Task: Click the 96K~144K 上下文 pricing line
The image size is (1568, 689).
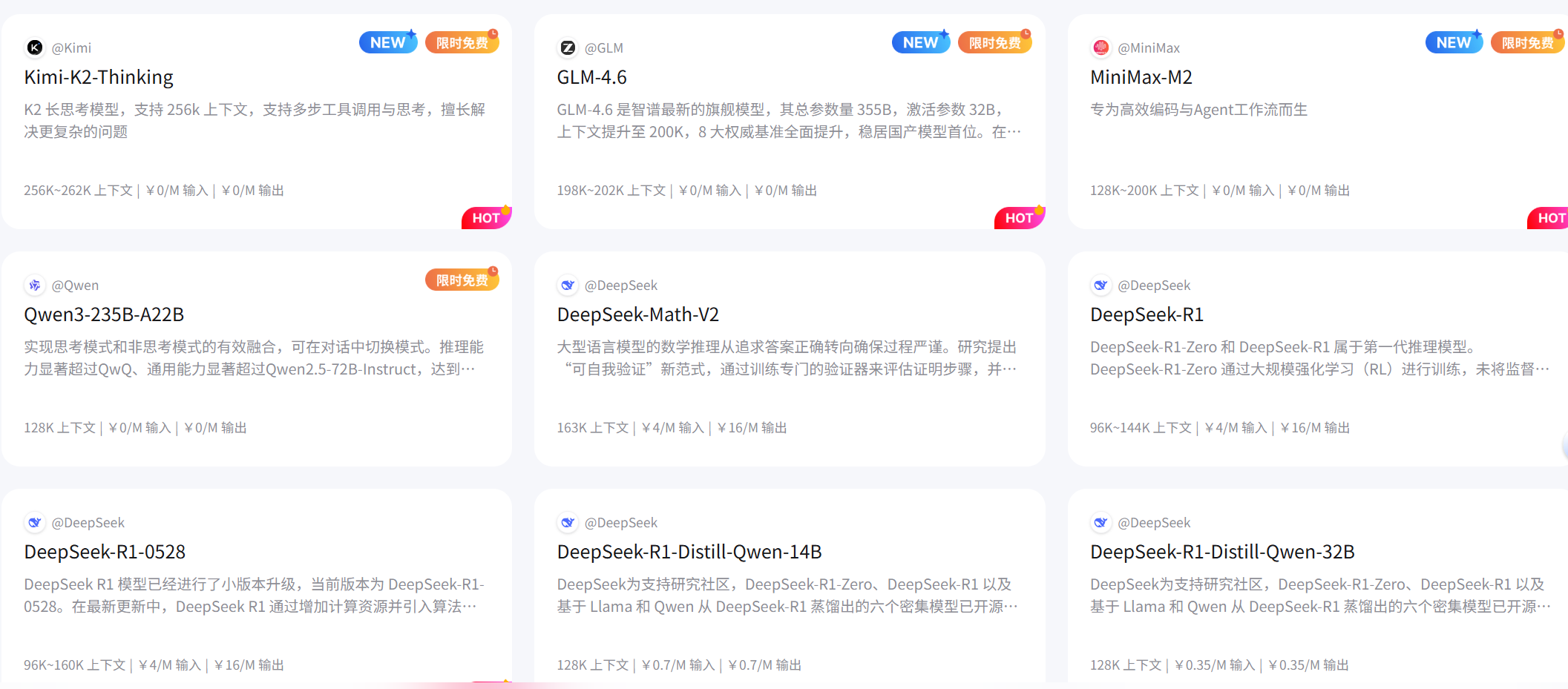Action: pos(1220,428)
